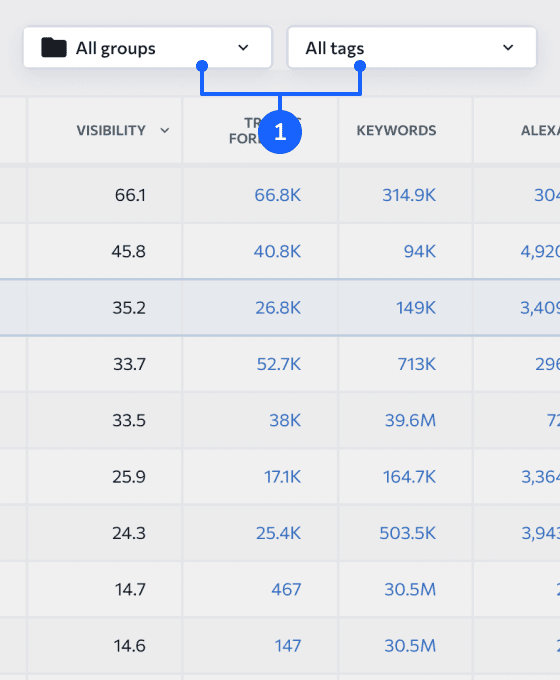Open the All groups dropdown

coord(147,48)
